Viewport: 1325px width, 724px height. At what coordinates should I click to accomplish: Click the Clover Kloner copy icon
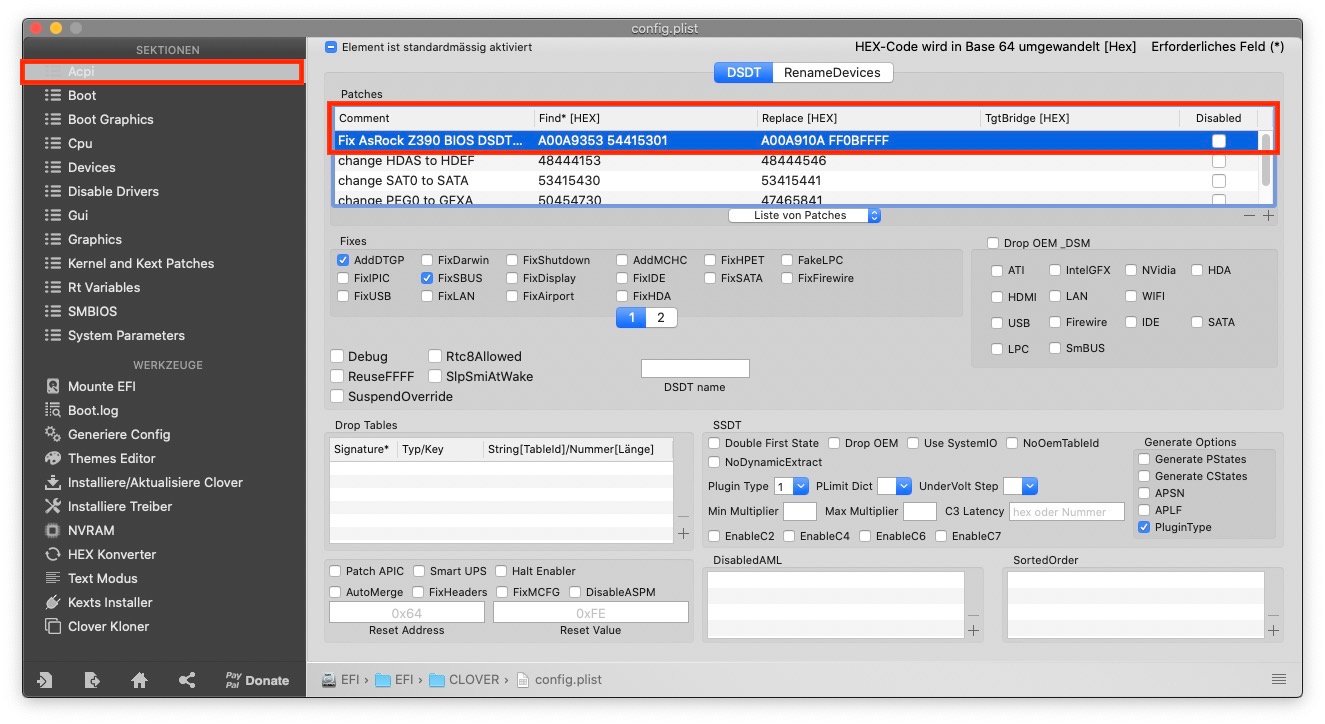[52, 627]
